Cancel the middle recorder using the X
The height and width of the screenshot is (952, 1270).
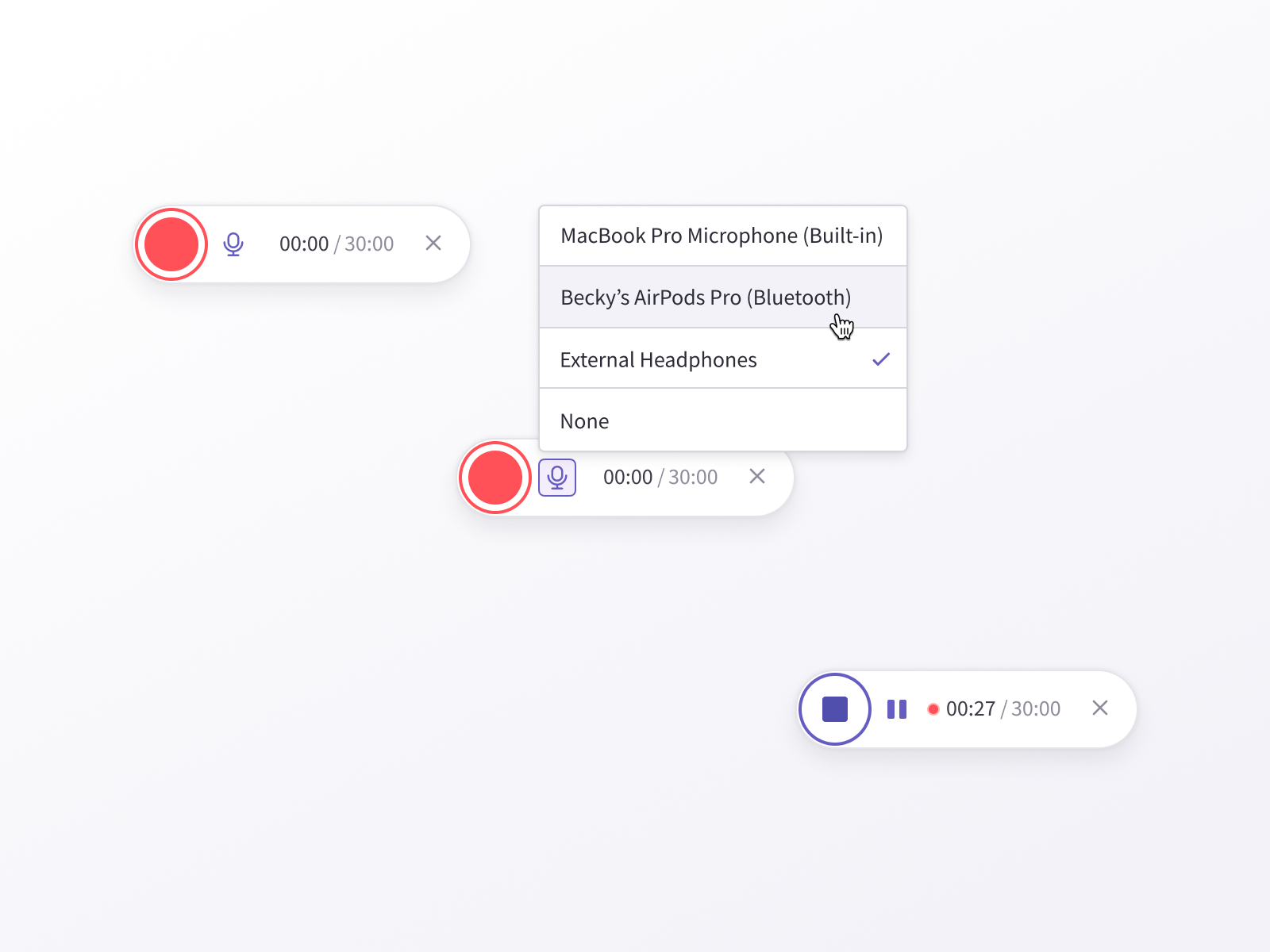click(757, 477)
